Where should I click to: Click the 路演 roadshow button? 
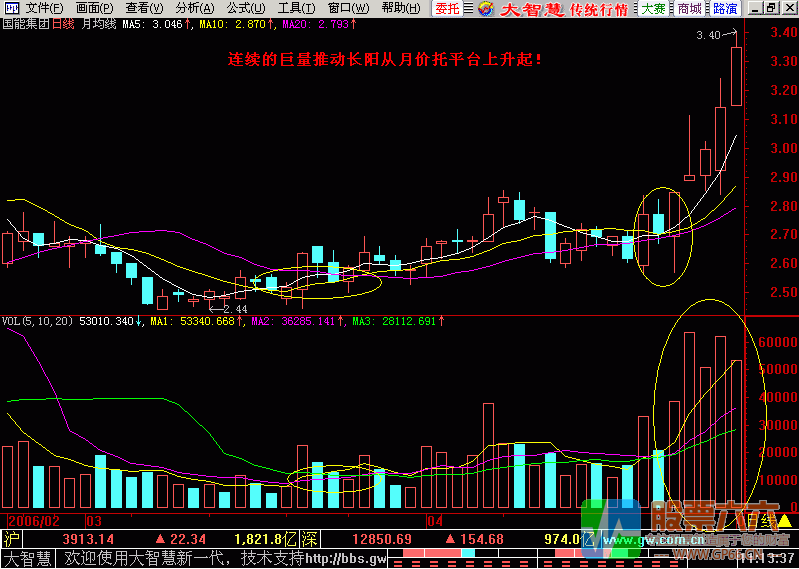point(725,9)
